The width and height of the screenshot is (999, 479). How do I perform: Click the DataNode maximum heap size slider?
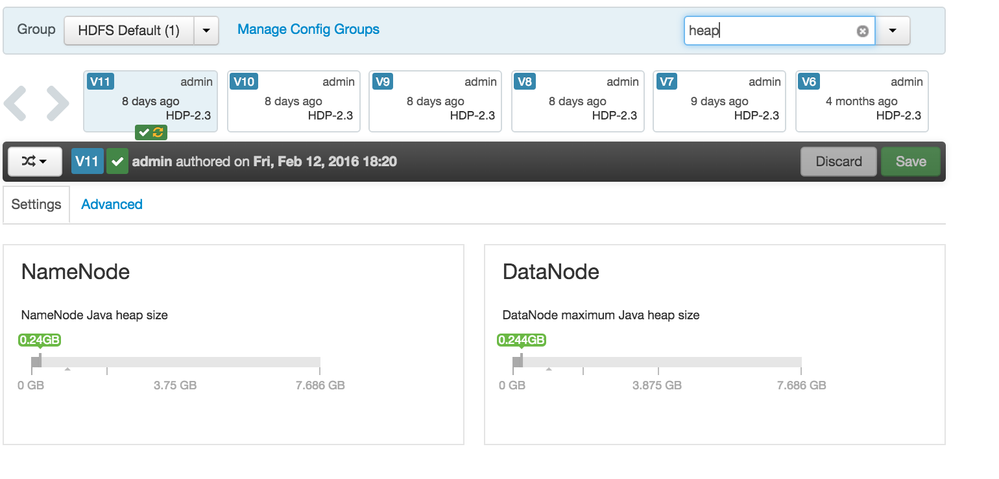660,361
